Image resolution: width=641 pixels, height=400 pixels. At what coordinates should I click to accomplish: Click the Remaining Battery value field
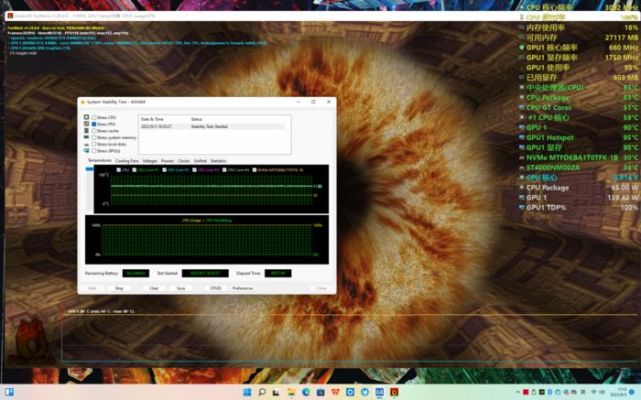[x=136, y=273]
